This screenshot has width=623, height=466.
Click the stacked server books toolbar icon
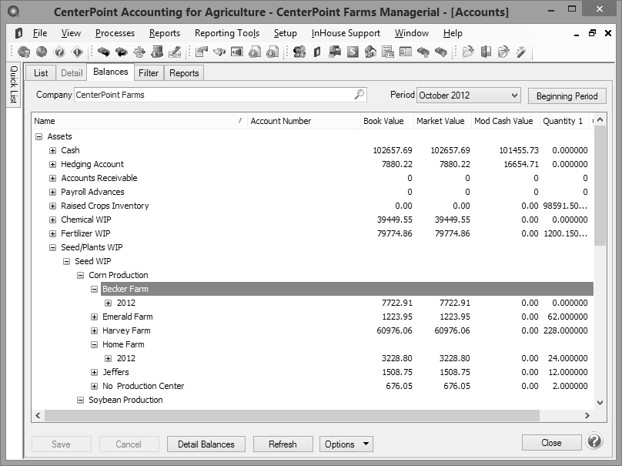[157, 52]
